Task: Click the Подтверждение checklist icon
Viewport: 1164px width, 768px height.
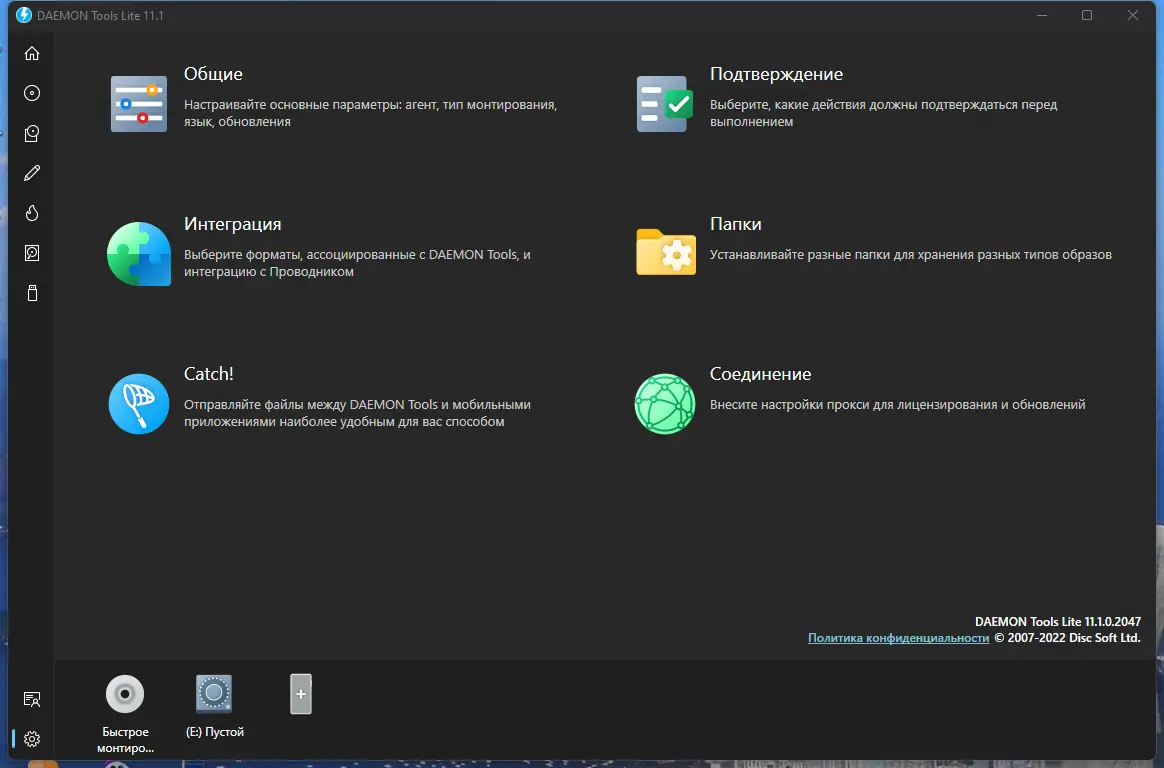Action: click(665, 104)
